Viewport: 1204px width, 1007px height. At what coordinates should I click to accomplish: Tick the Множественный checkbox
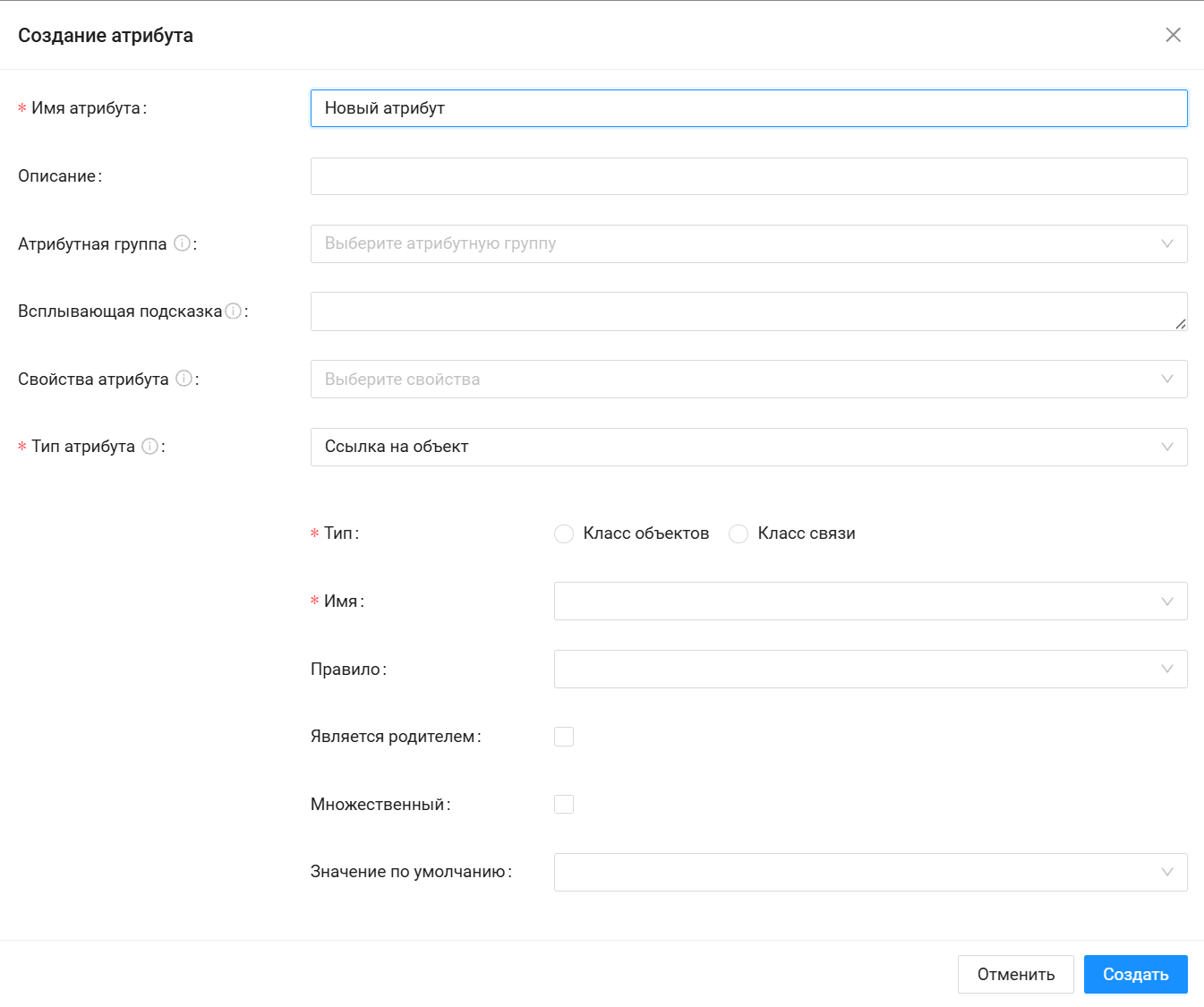[x=564, y=805]
